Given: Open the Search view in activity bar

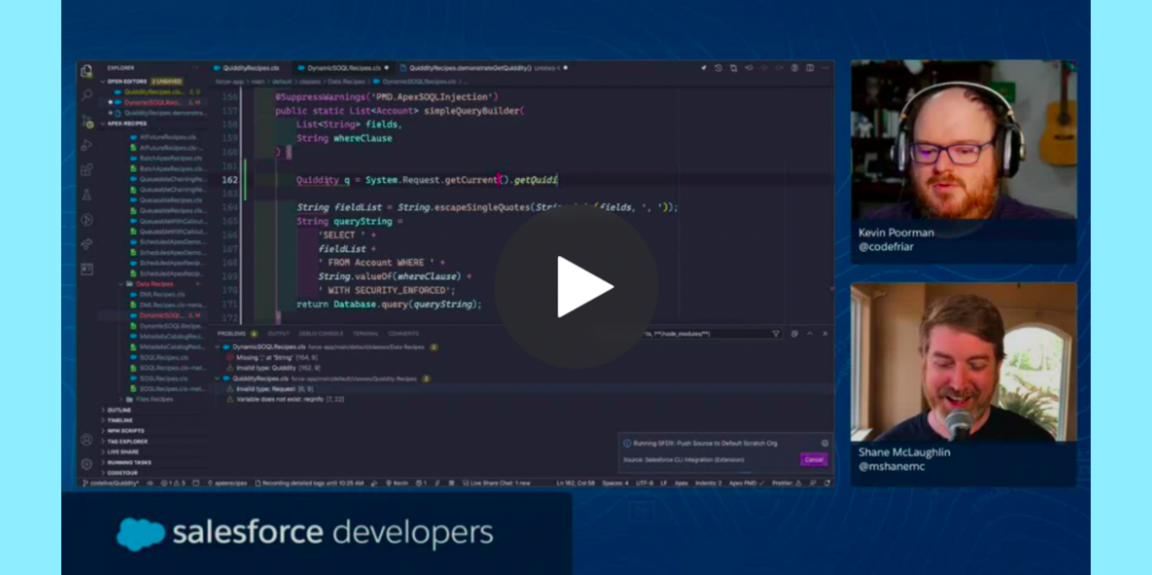Looking at the screenshot, I should coord(87,95).
